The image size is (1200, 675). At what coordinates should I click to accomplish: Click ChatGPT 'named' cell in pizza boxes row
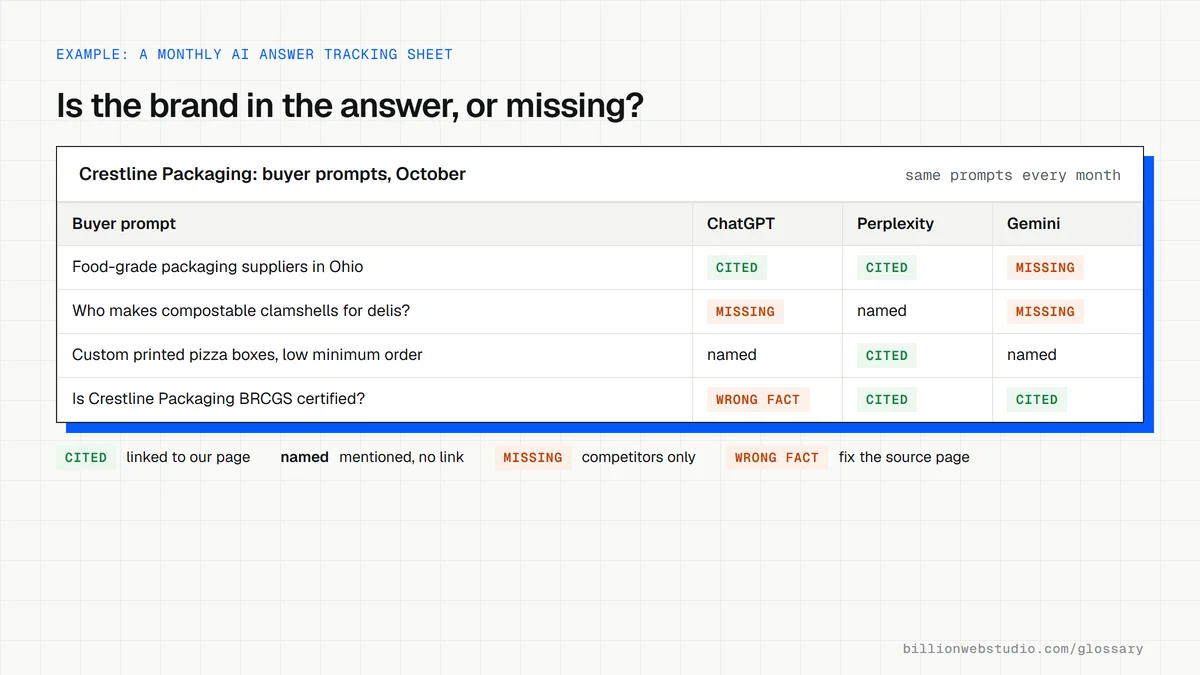(732, 355)
